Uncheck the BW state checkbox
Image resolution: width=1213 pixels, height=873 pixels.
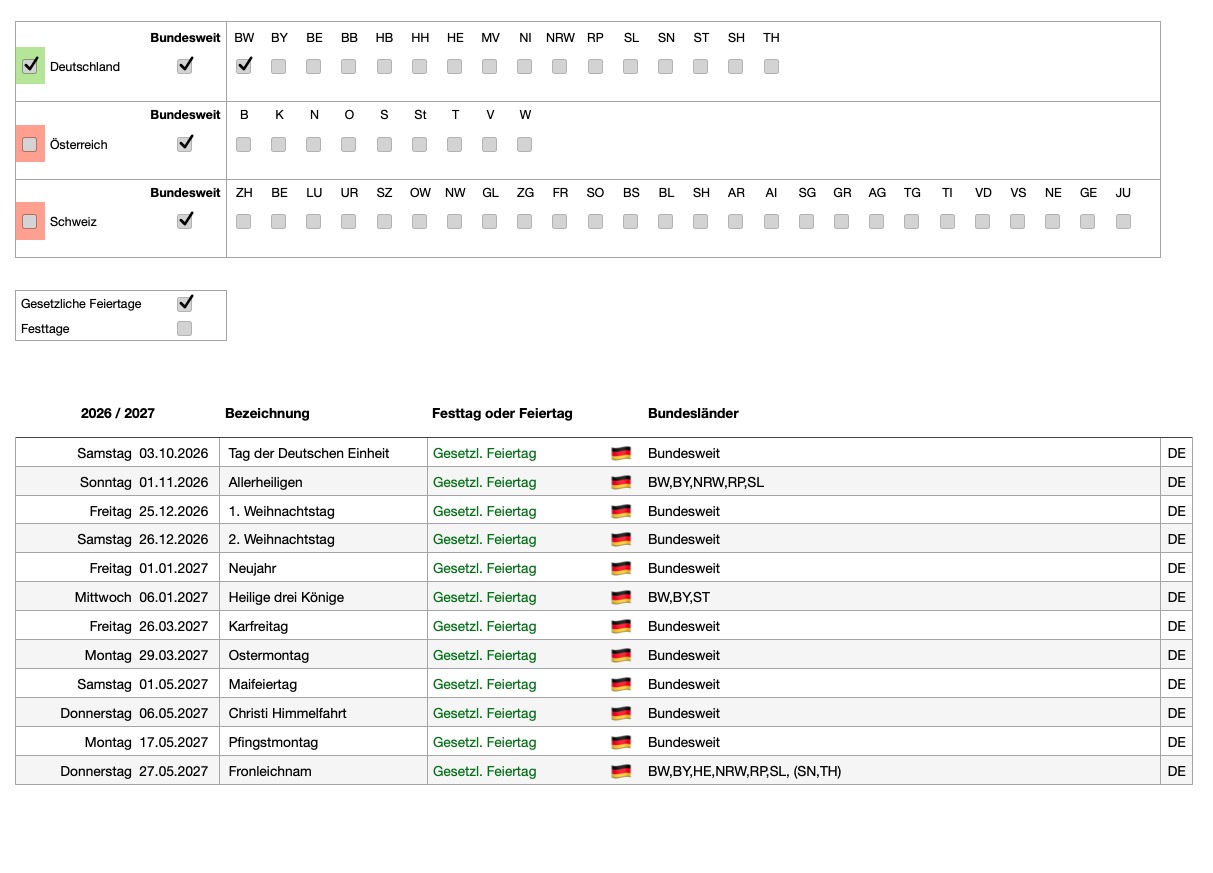[244, 66]
